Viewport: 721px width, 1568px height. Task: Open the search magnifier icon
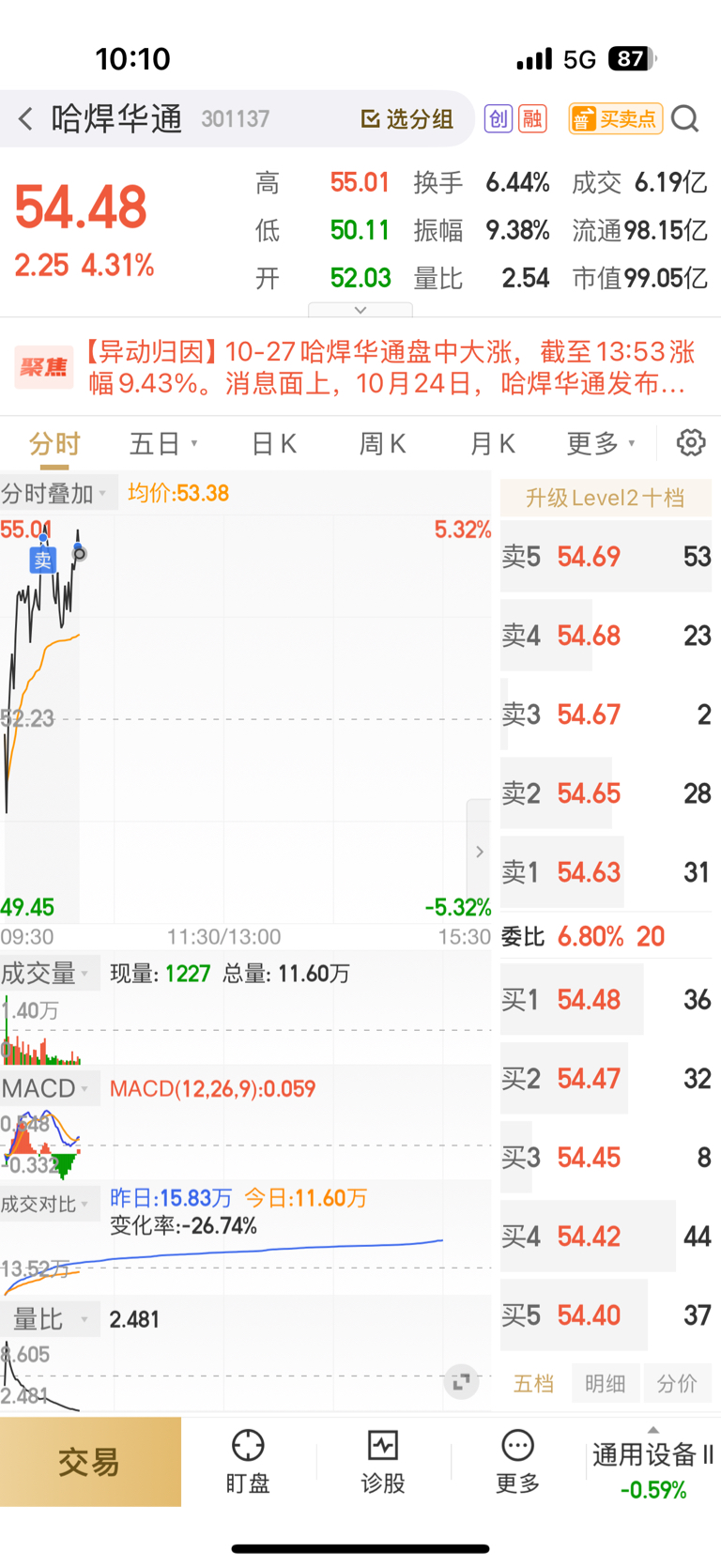pos(685,119)
